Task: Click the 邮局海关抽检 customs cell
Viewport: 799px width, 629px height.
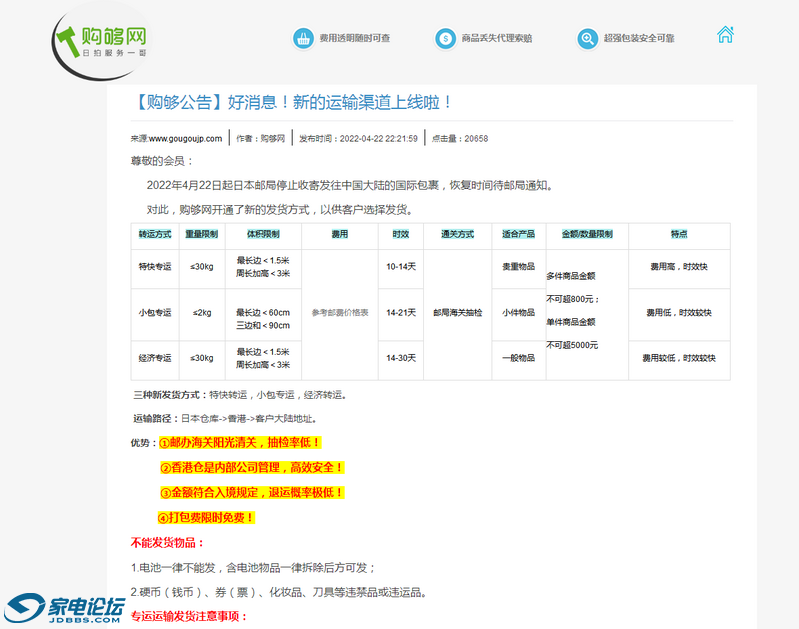Action: [458, 313]
